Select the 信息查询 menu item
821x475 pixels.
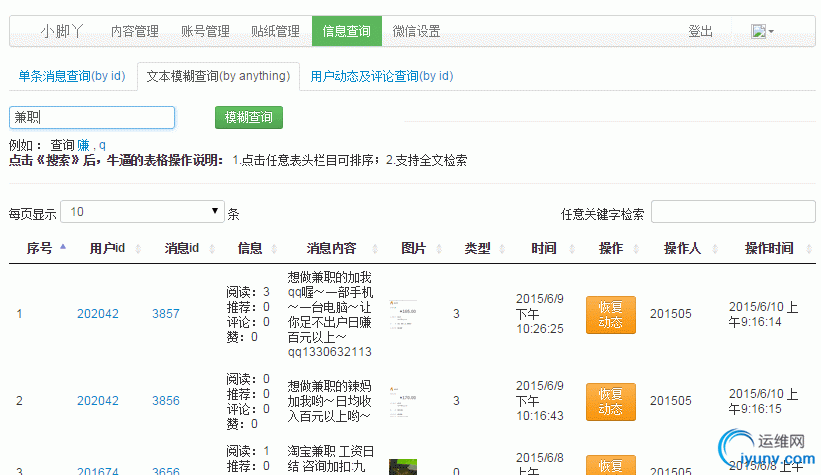click(x=347, y=31)
